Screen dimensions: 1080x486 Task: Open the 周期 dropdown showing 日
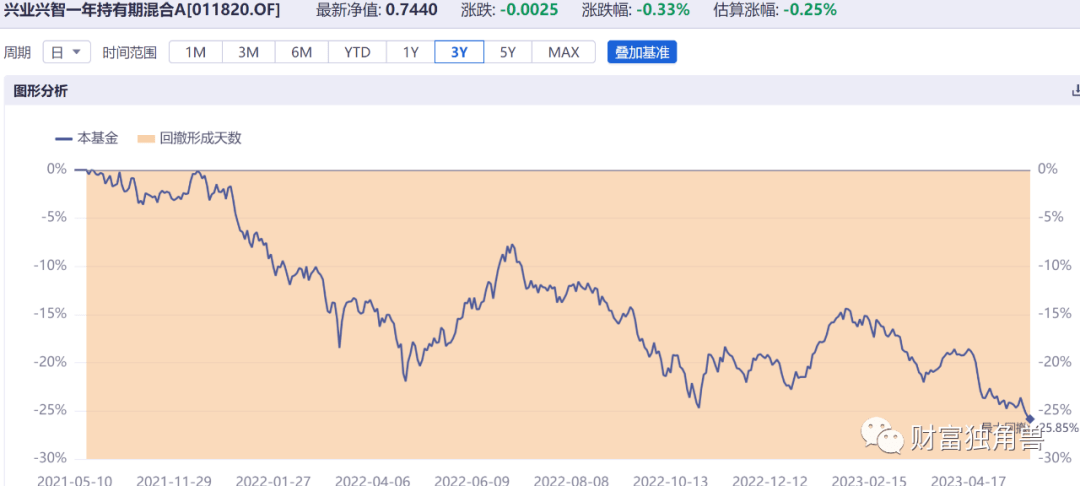point(68,52)
